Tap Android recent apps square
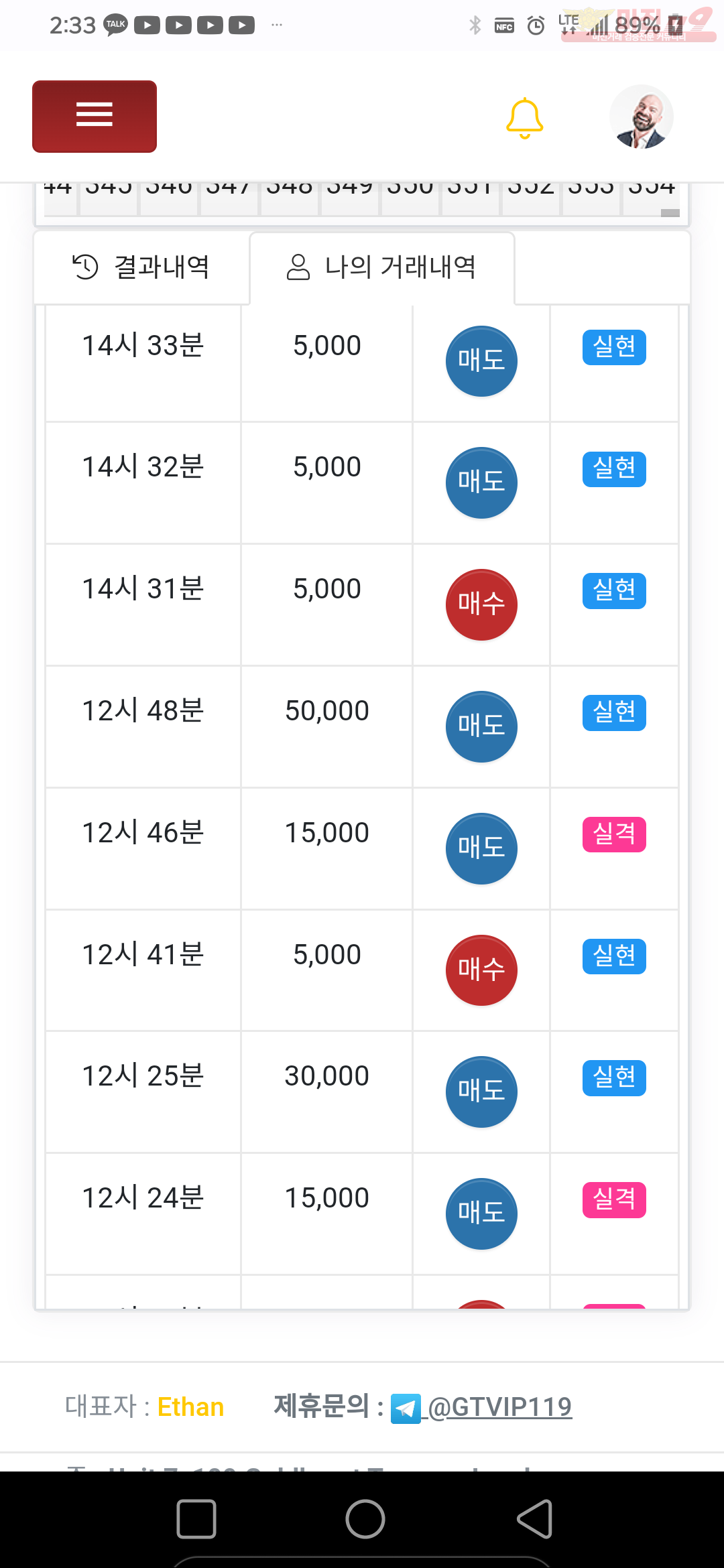Viewport: 724px width, 1568px height. [196, 1518]
